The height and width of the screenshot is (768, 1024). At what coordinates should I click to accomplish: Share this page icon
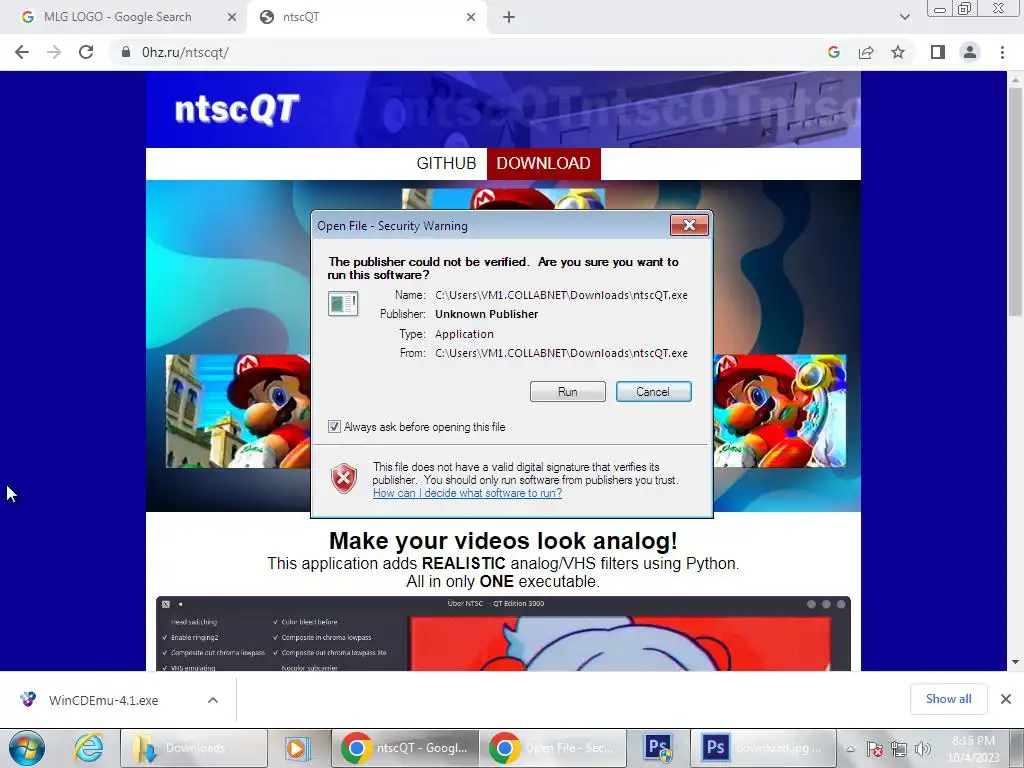[866, 52]
